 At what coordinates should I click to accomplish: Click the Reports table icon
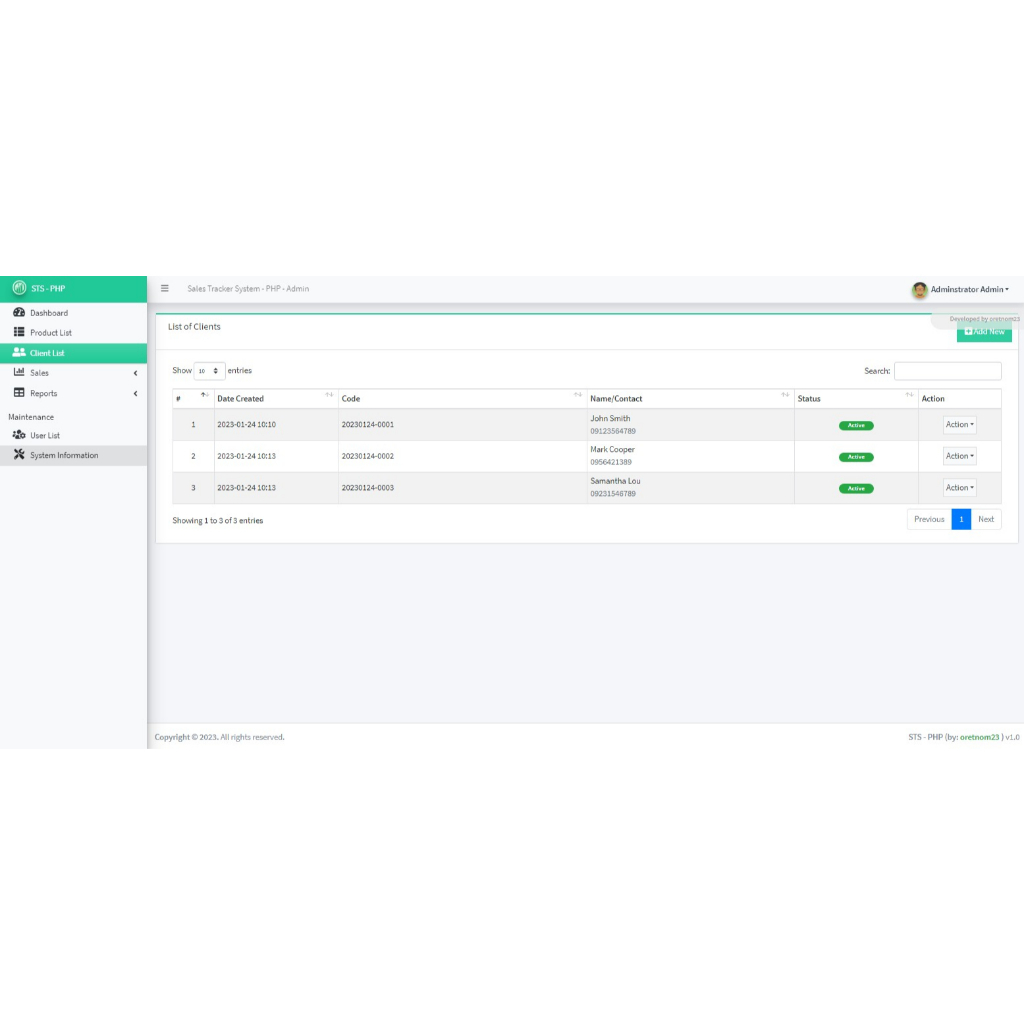tap(19, 393)
